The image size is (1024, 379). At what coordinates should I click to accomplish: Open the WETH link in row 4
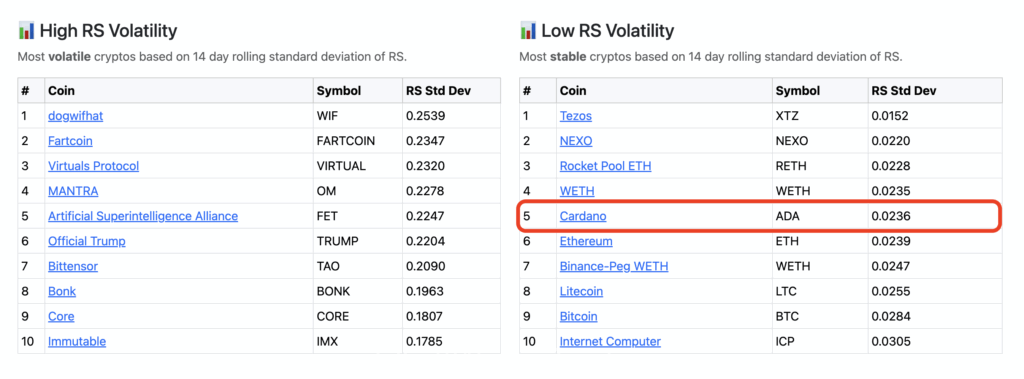click(x=577, y=191)
